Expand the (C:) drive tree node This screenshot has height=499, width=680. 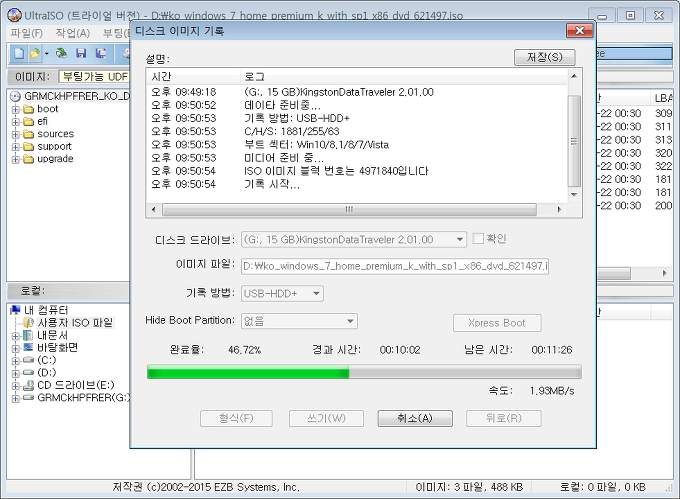(x=16, y=360)
